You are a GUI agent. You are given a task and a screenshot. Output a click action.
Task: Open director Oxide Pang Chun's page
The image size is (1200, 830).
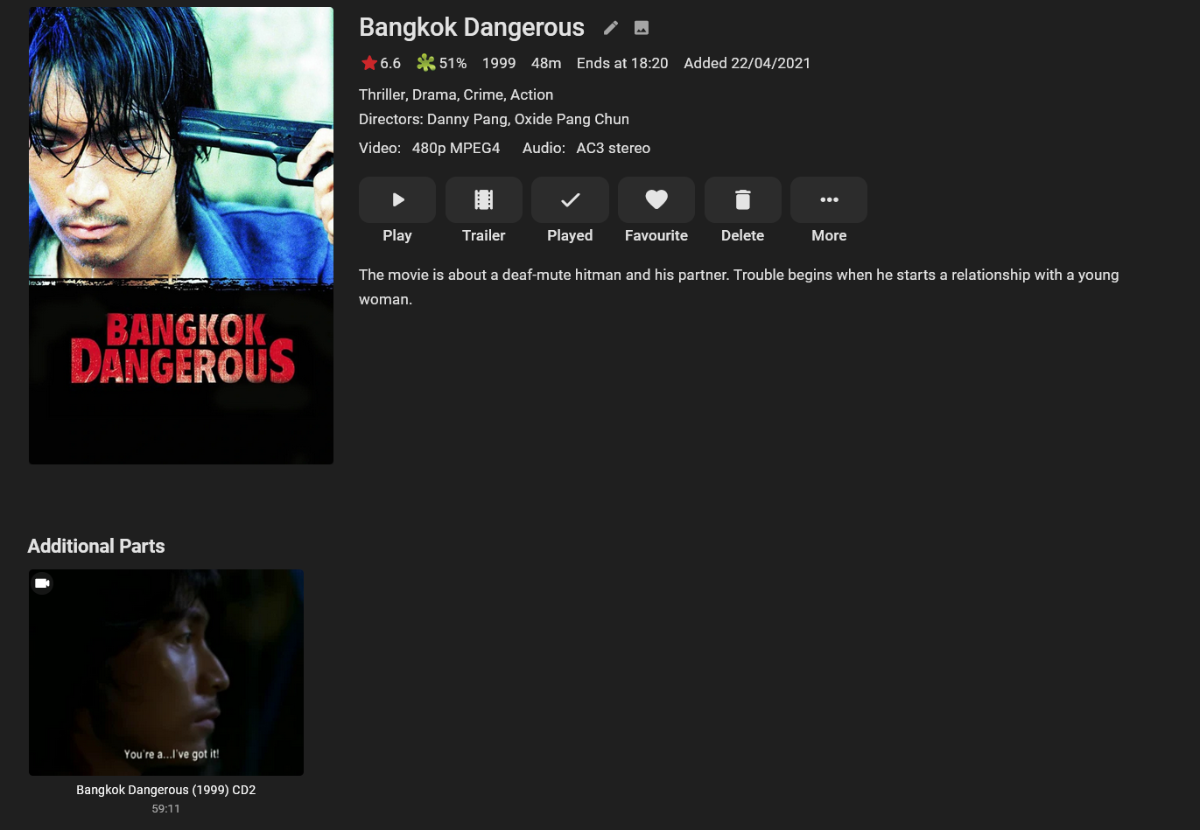tap(572, 119)
